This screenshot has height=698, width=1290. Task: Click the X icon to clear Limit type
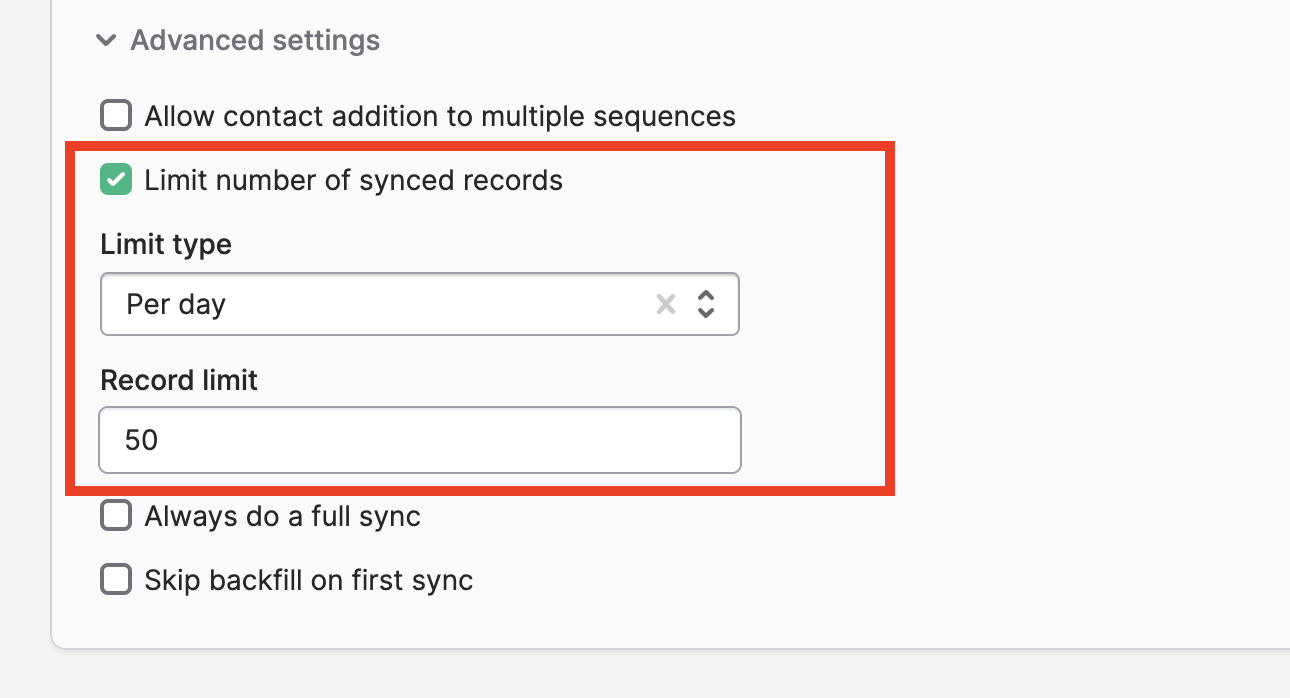click(x=665, y=304)
